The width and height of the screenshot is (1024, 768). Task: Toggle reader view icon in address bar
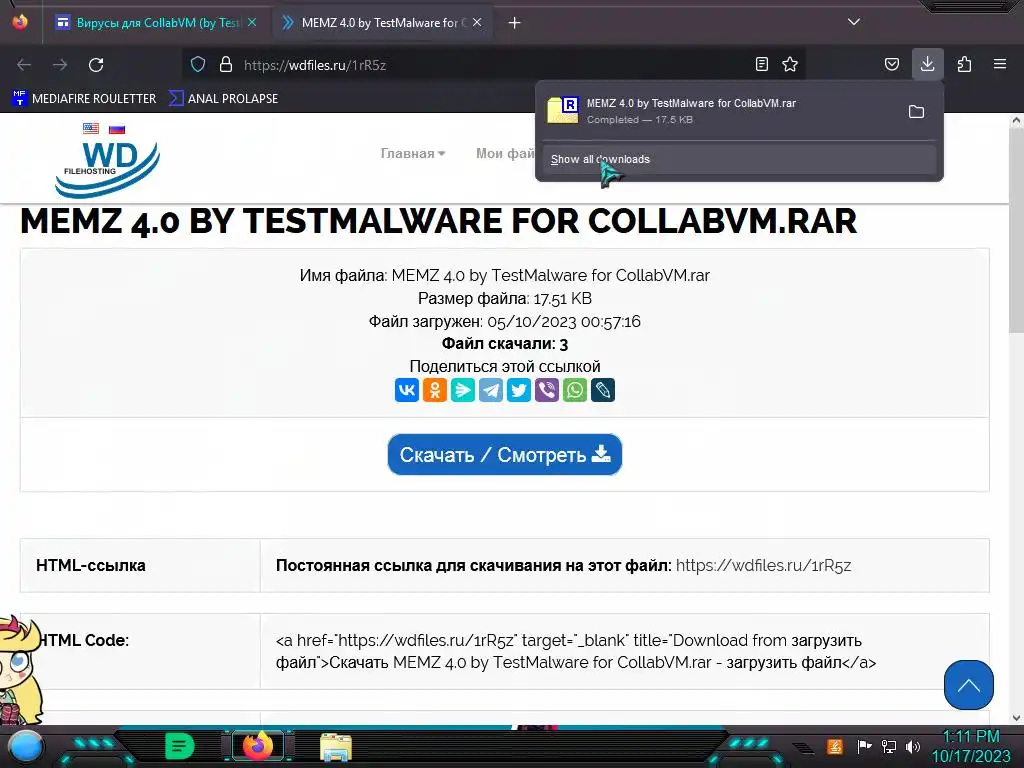click(x=761, y=64)
